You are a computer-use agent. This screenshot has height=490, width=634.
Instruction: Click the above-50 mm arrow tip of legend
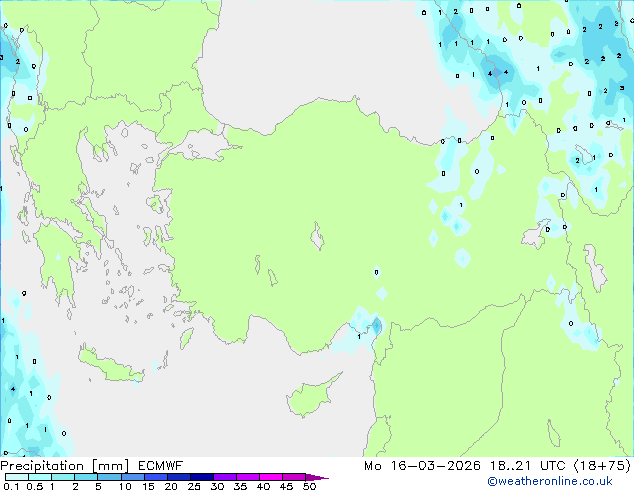317,477
